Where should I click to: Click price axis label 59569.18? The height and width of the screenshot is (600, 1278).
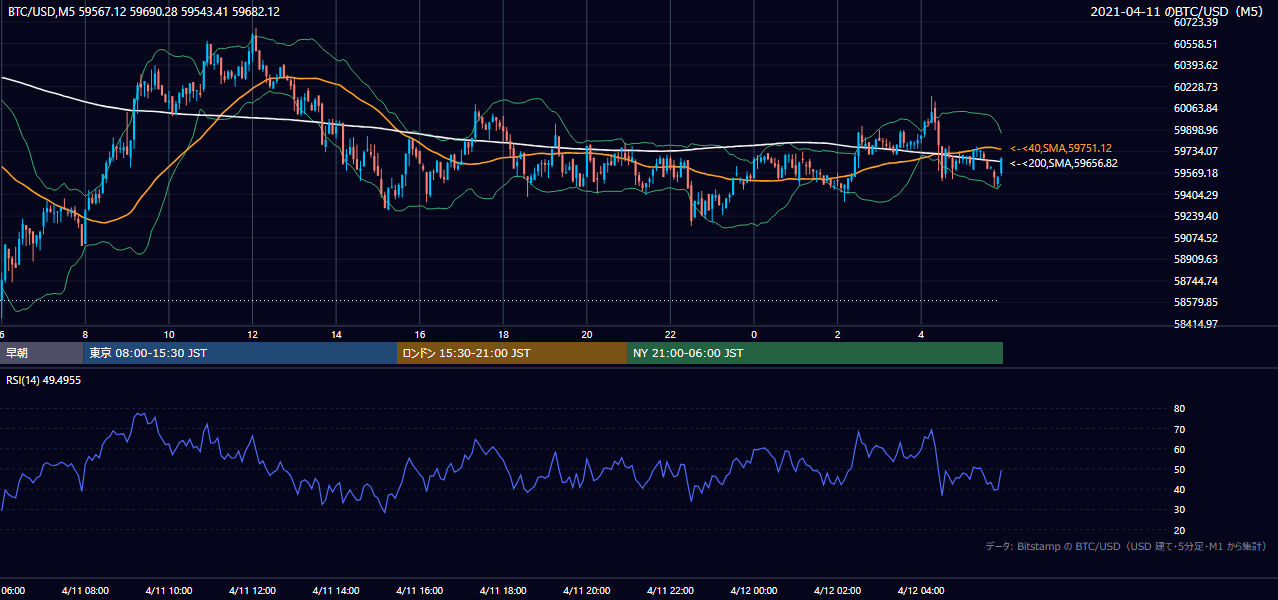pyautogui.click(x=1195, y=173)
